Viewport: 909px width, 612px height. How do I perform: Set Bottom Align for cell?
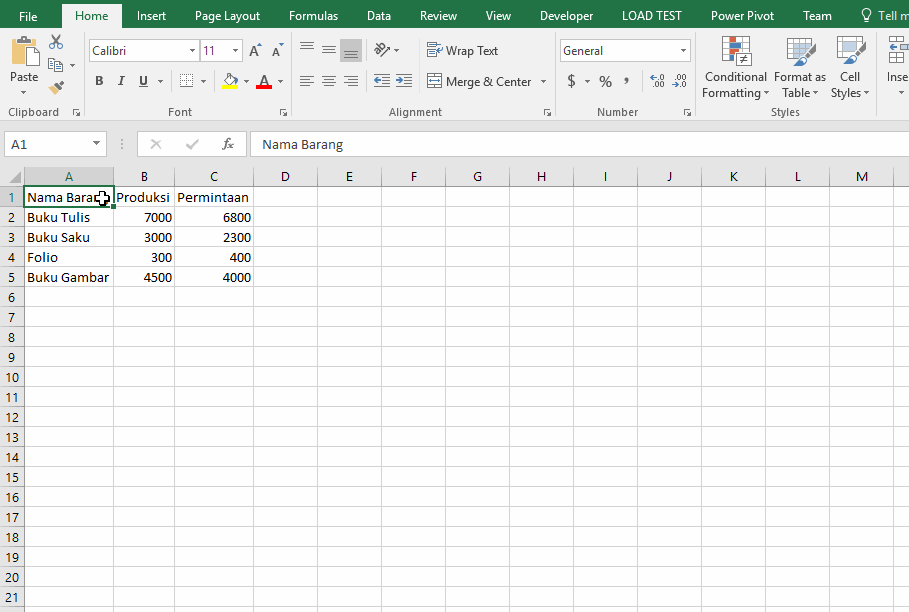pos(351,50)
